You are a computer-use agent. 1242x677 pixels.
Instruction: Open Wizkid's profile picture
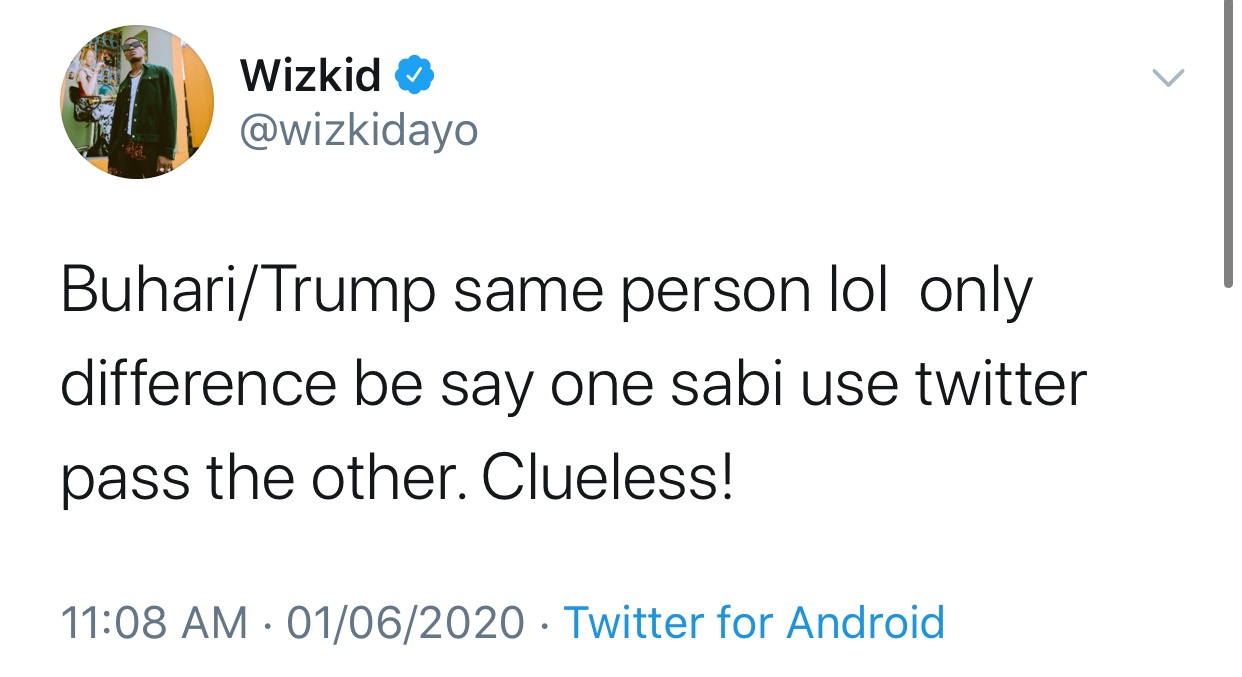tap(137, 102)
